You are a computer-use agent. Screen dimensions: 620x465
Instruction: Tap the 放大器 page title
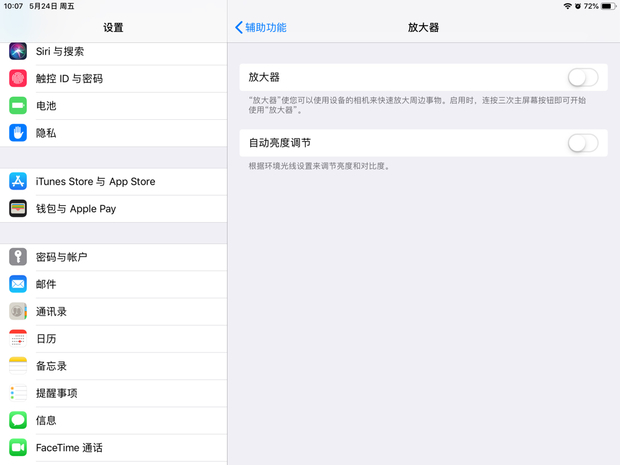click(x=423, y=27)
